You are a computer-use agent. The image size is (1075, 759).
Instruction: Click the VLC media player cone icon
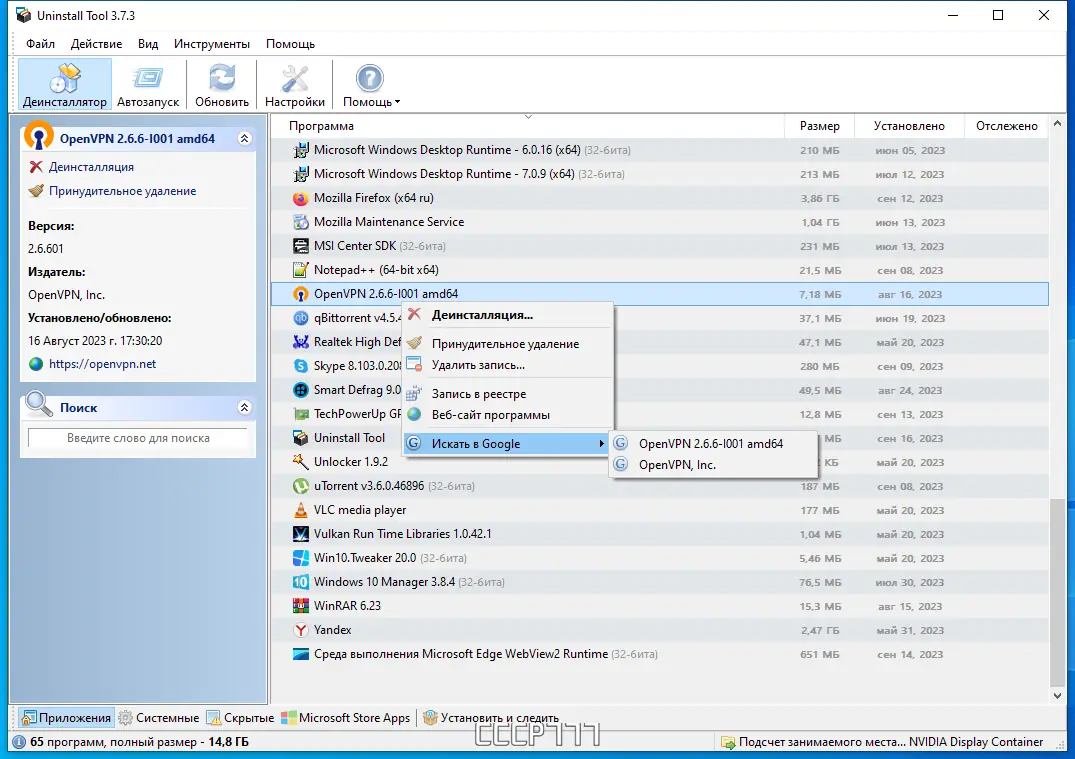tap(300, 510)
